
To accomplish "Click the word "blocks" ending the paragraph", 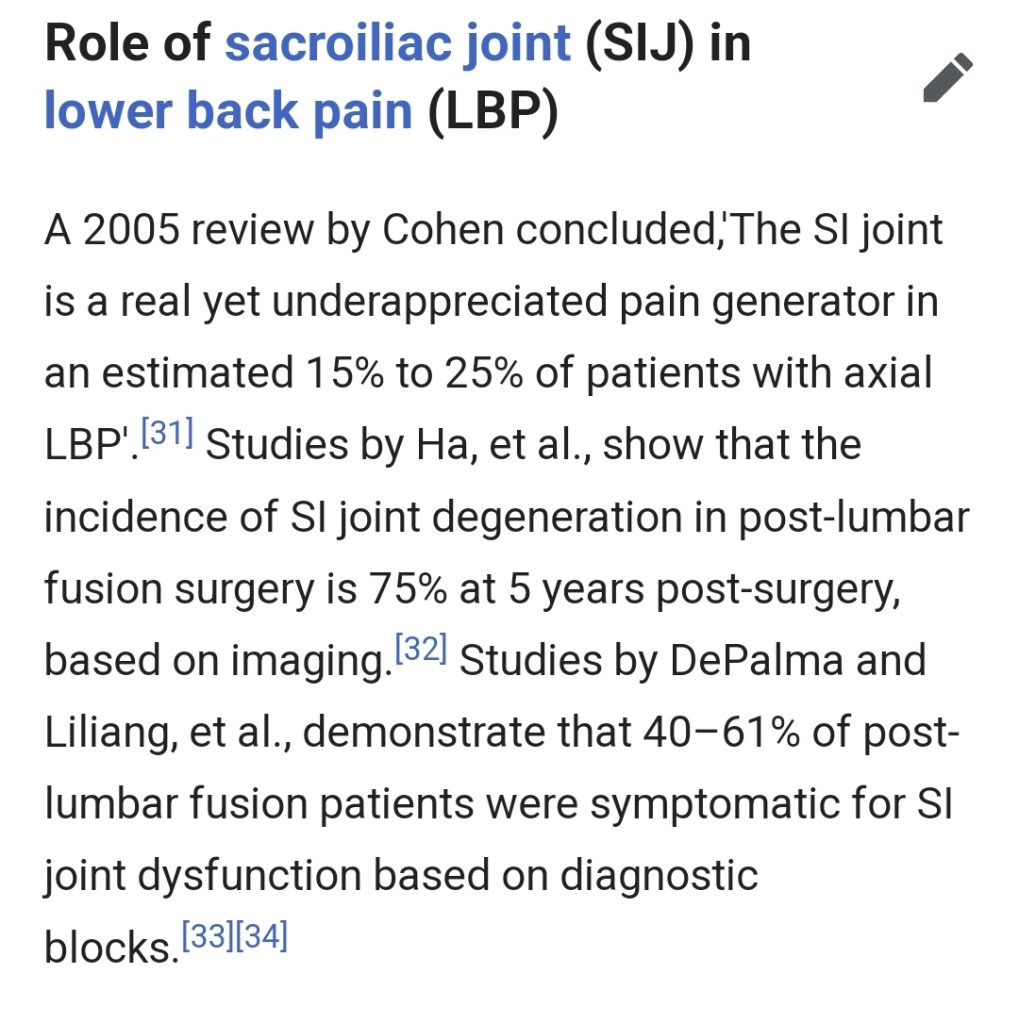I will click(x=105, y=948).
